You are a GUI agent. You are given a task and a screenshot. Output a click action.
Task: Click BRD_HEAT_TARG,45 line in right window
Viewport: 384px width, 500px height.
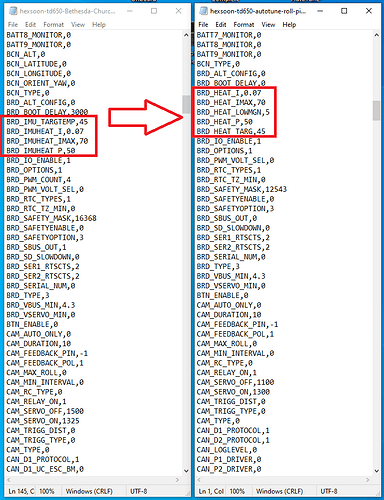click(x=231, y=131)
